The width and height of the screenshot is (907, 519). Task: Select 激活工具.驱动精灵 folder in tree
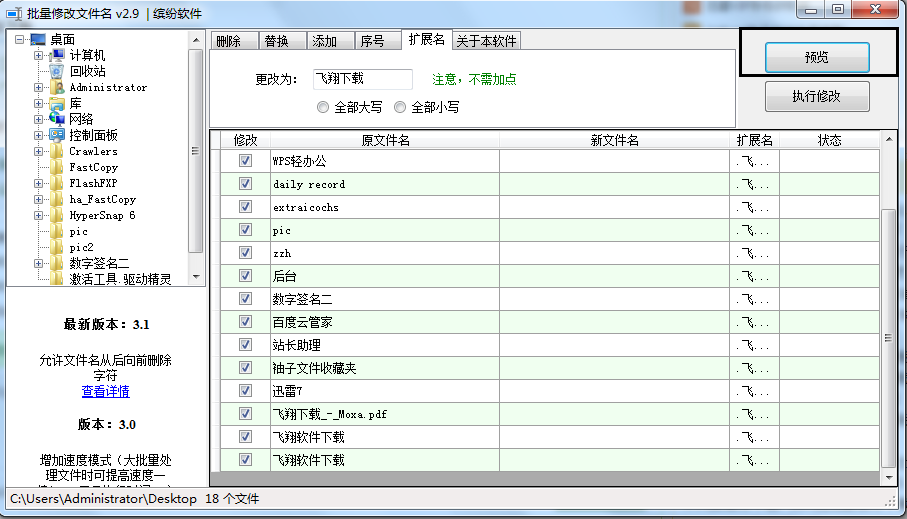120,279
